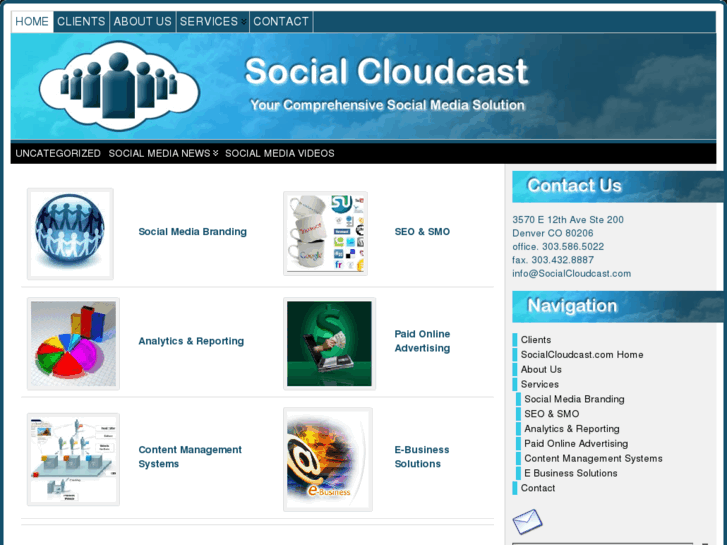Open sidebar Social Media Branding link
The image size is (727, 545).
(574, 399)
